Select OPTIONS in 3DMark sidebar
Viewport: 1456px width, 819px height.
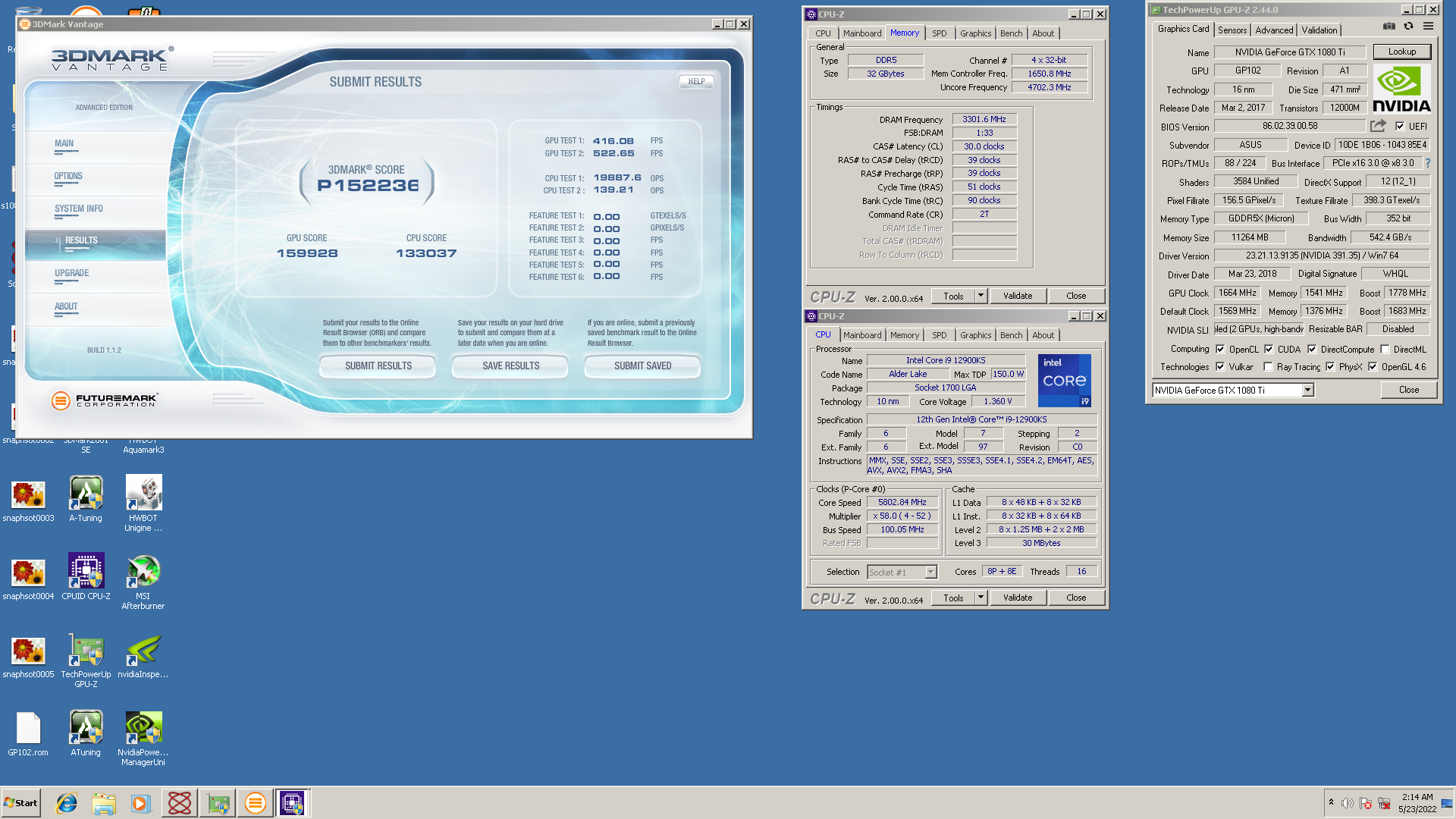coord(68,176)
